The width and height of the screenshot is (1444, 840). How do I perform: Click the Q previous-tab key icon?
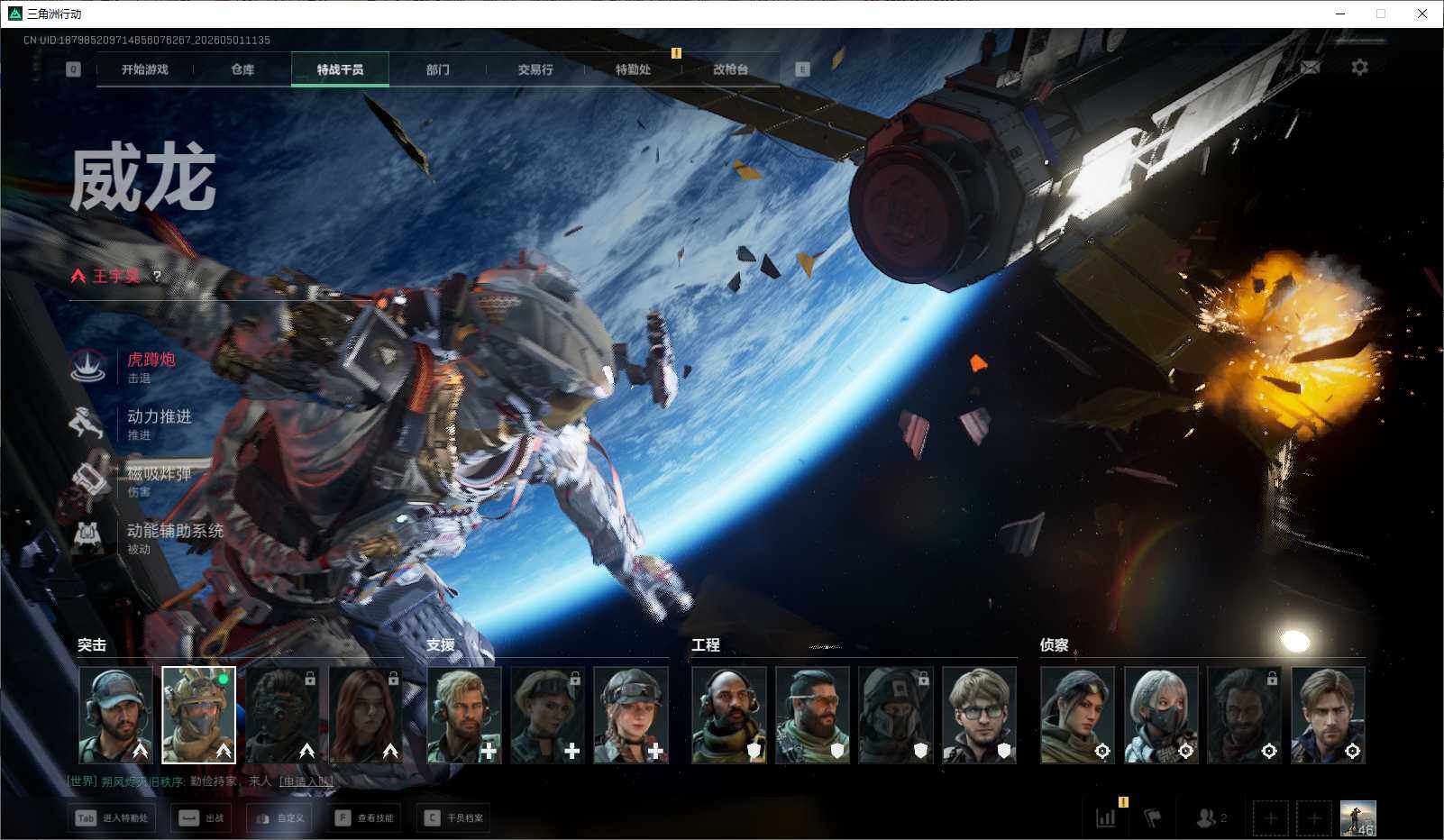click(74, 69)
